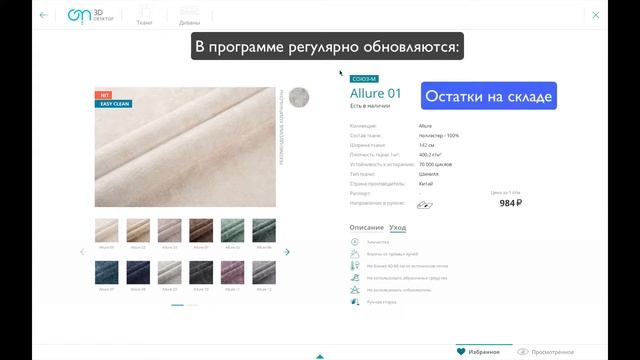The width and height of the screenshot is (640, 360).
Task: Open the Избранное favorites tab
Action: (x=484, y=351)
